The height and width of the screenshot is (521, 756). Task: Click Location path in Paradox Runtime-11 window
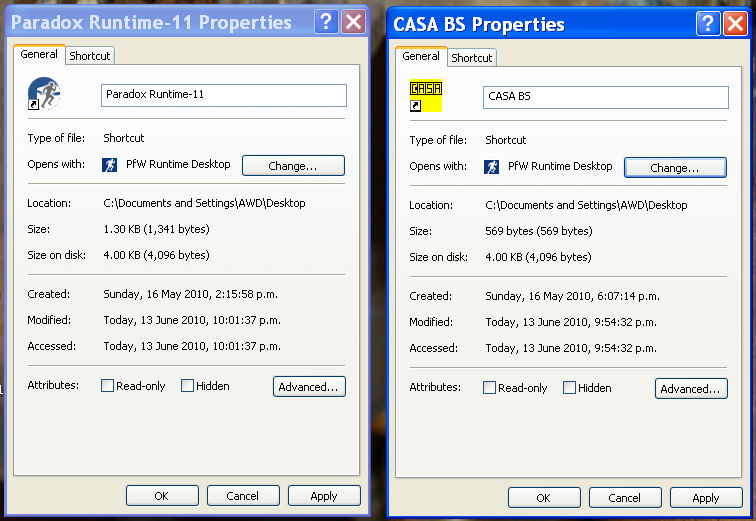tap(204, 203)
